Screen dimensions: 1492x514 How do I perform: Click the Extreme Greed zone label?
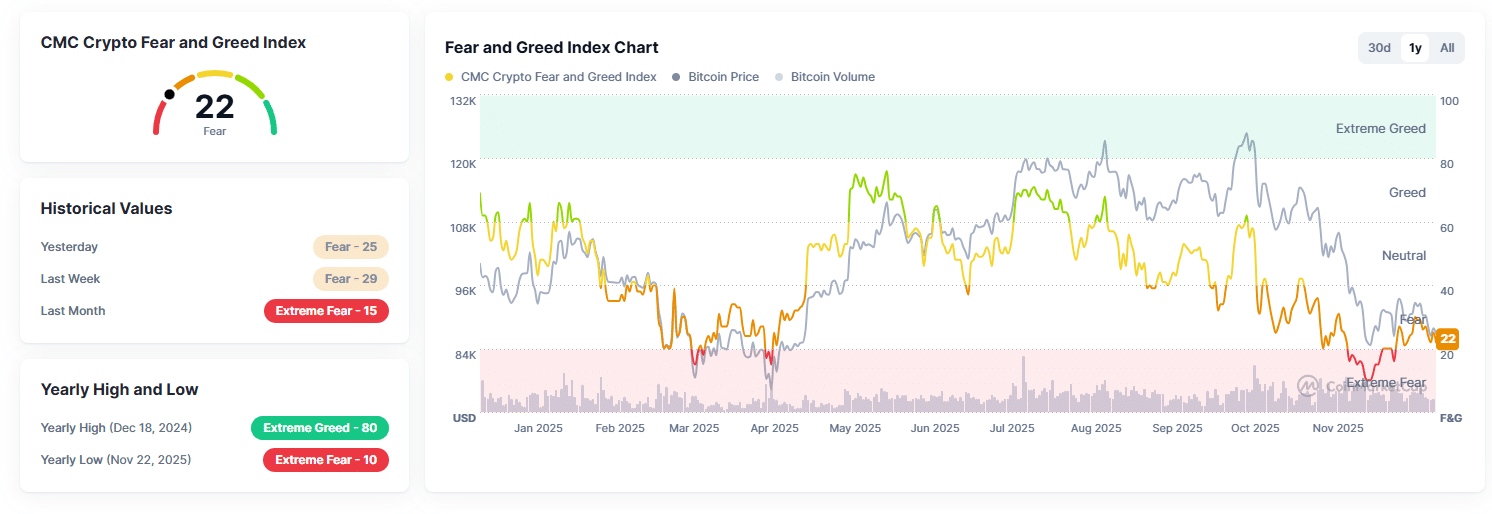point(1380,129)
